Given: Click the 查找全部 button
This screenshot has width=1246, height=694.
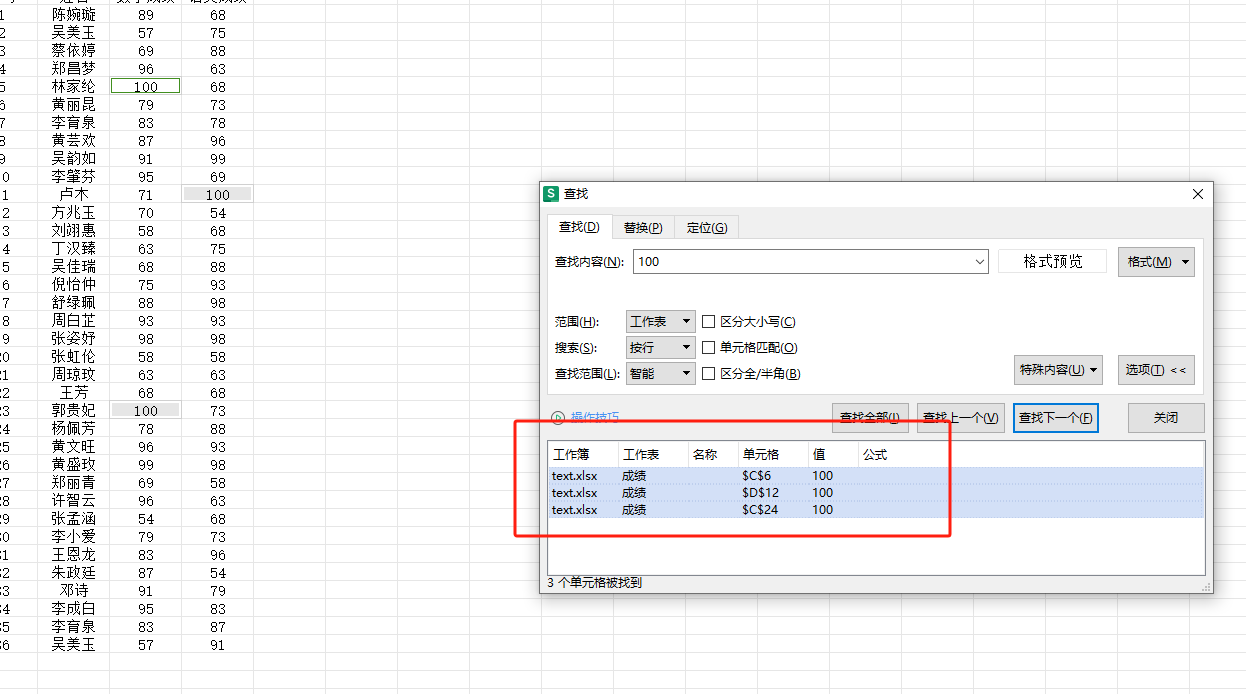Looking at the screenshot, I should [x=870, y=418].
